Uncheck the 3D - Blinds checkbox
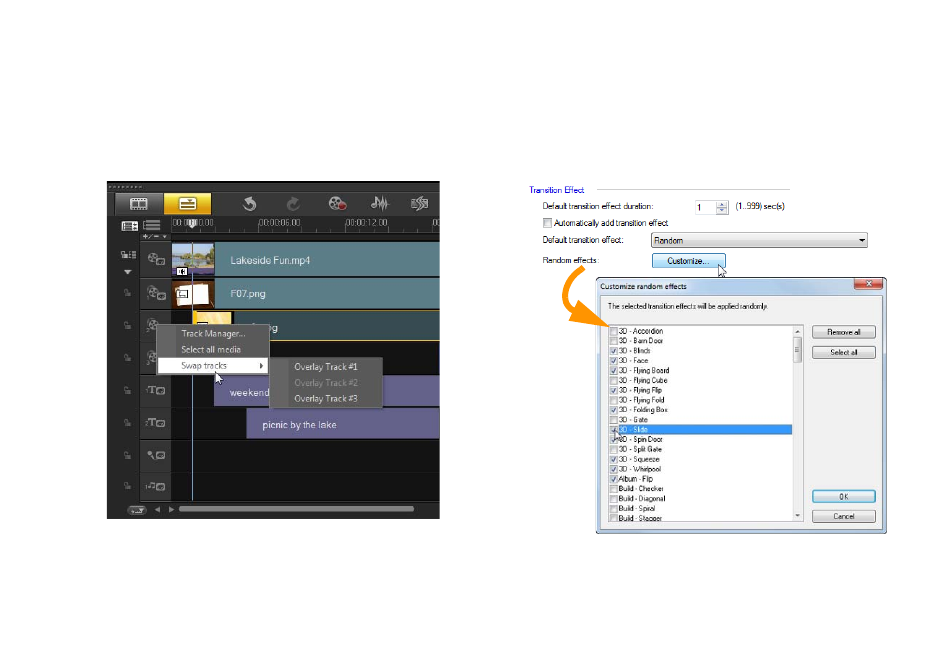The height and width of the screenshot is (664, 948). (x=614, y=351)
